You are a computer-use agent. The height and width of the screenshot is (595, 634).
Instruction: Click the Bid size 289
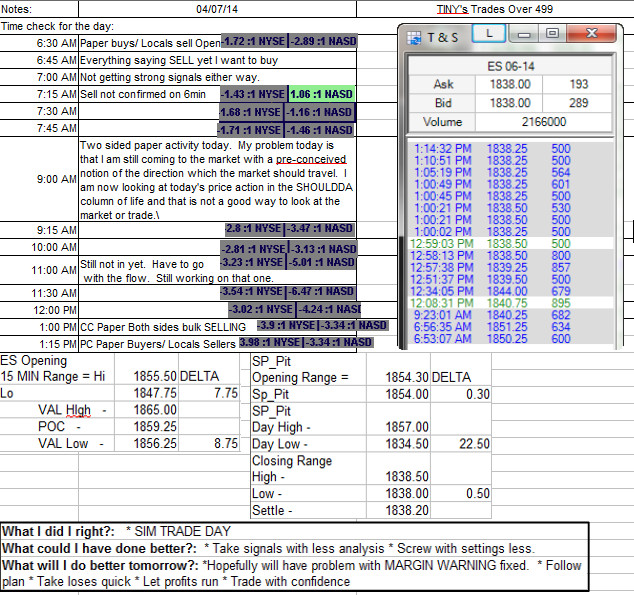[x=578, y=103]
